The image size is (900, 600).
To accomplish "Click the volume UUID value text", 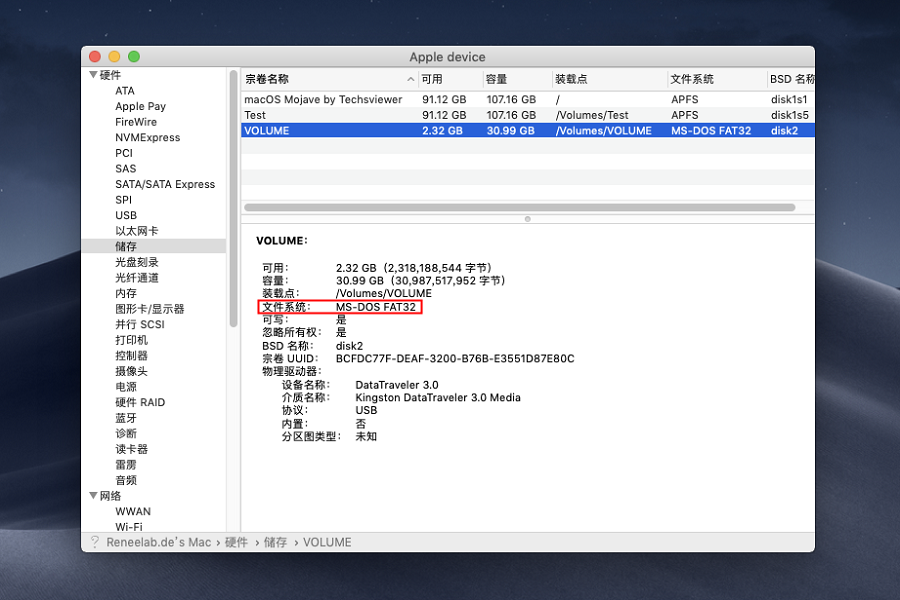I will tap(455, 358).
